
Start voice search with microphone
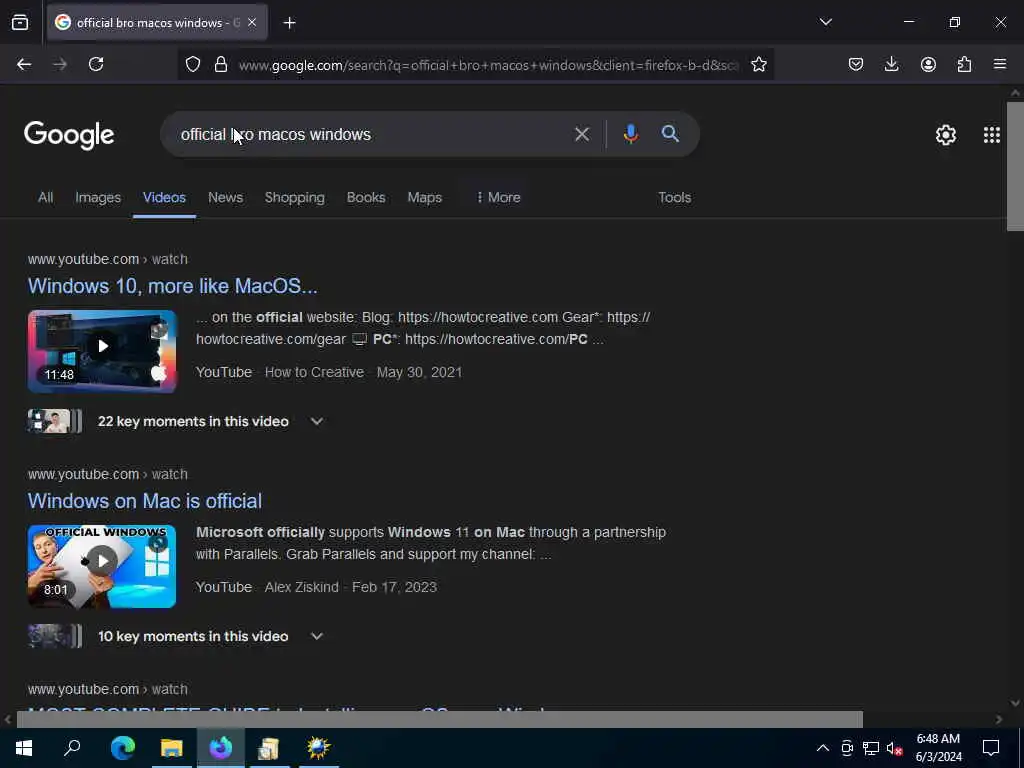pyautogui.click(x=630, y=134)
